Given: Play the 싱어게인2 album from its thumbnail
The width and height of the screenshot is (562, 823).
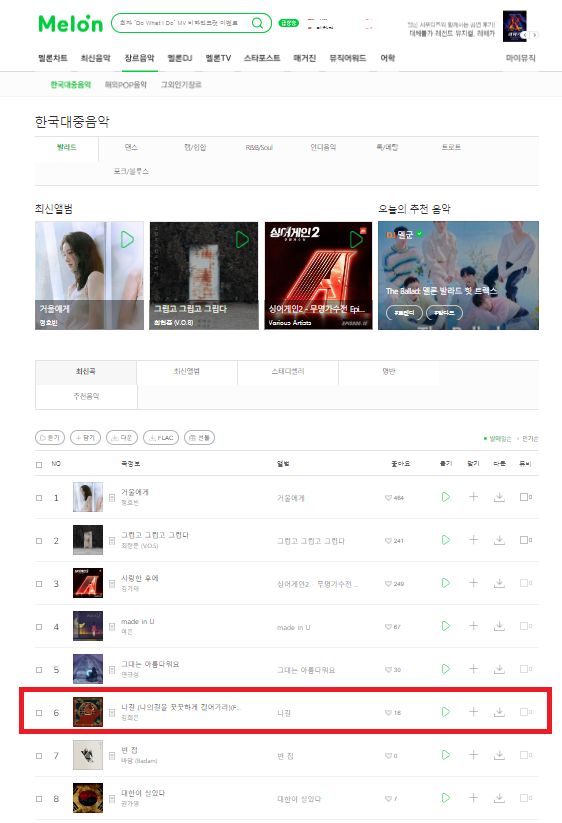Looking at the screenshot, I should [x=356, y=240].
